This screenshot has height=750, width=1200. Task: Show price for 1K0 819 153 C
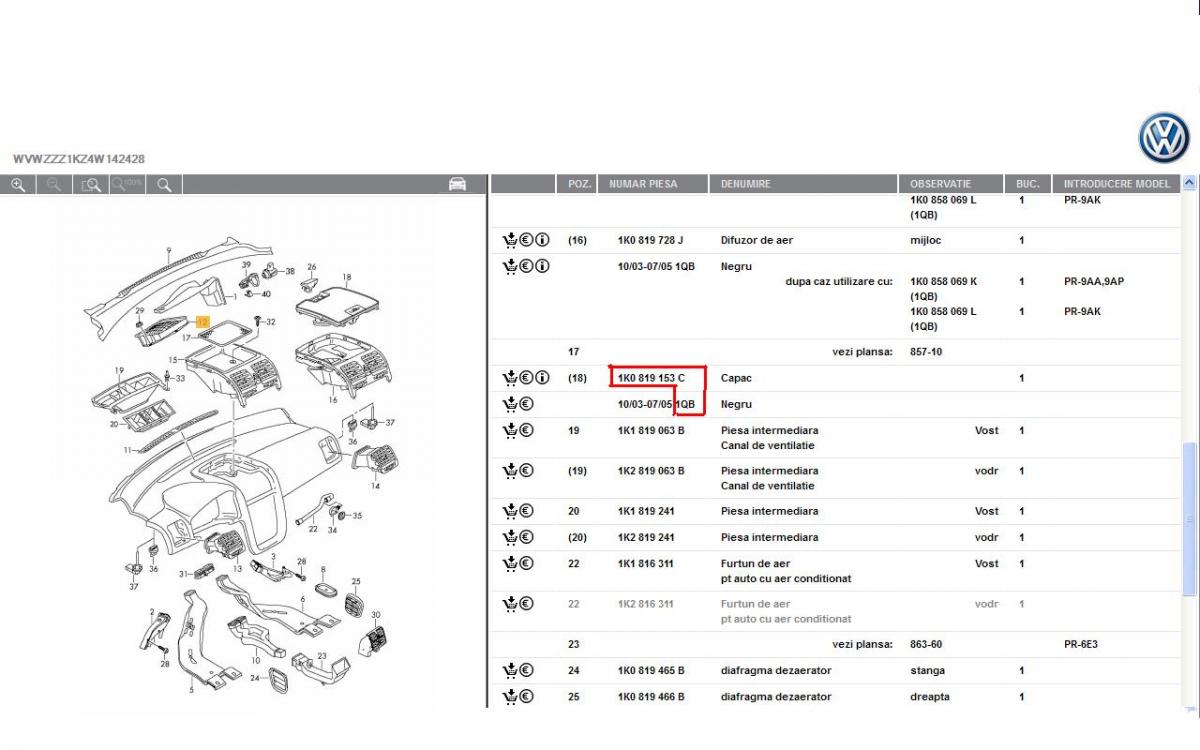(x=525, y=378)
